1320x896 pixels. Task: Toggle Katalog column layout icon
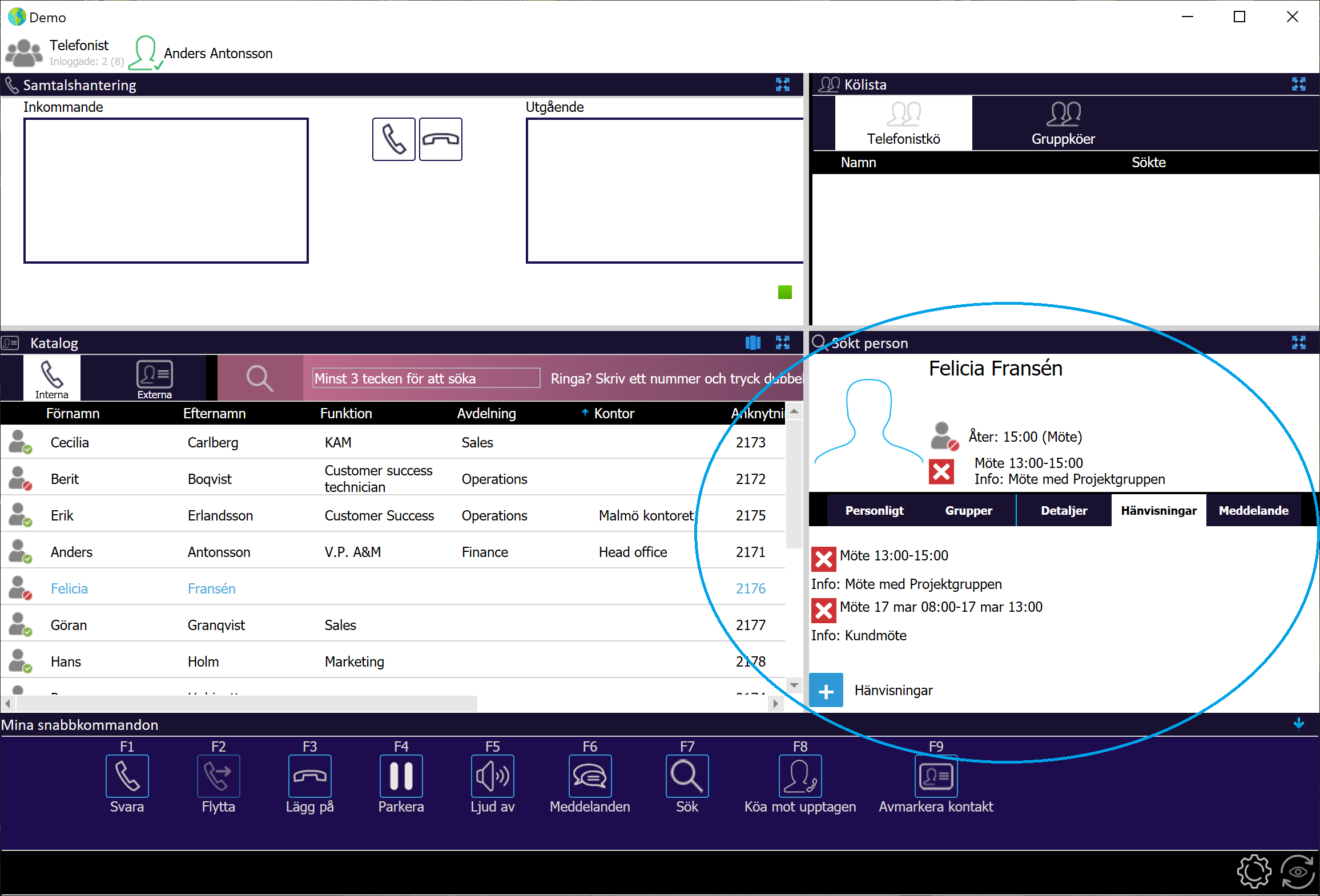(x=753, y=342)
